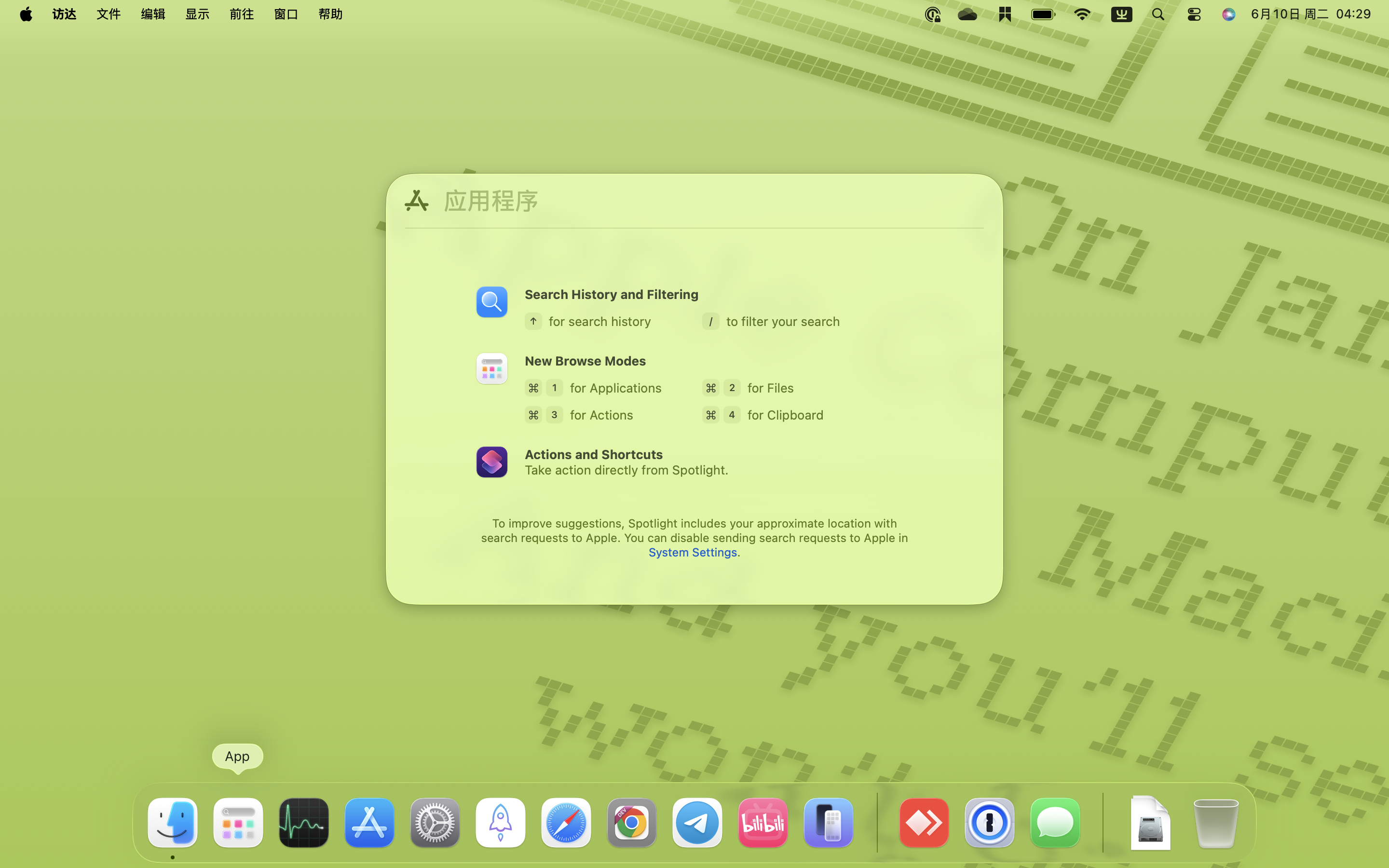Open Control Center in menu bar
The height and width of the screenshot is (868, 1389).
[1194, 14]
